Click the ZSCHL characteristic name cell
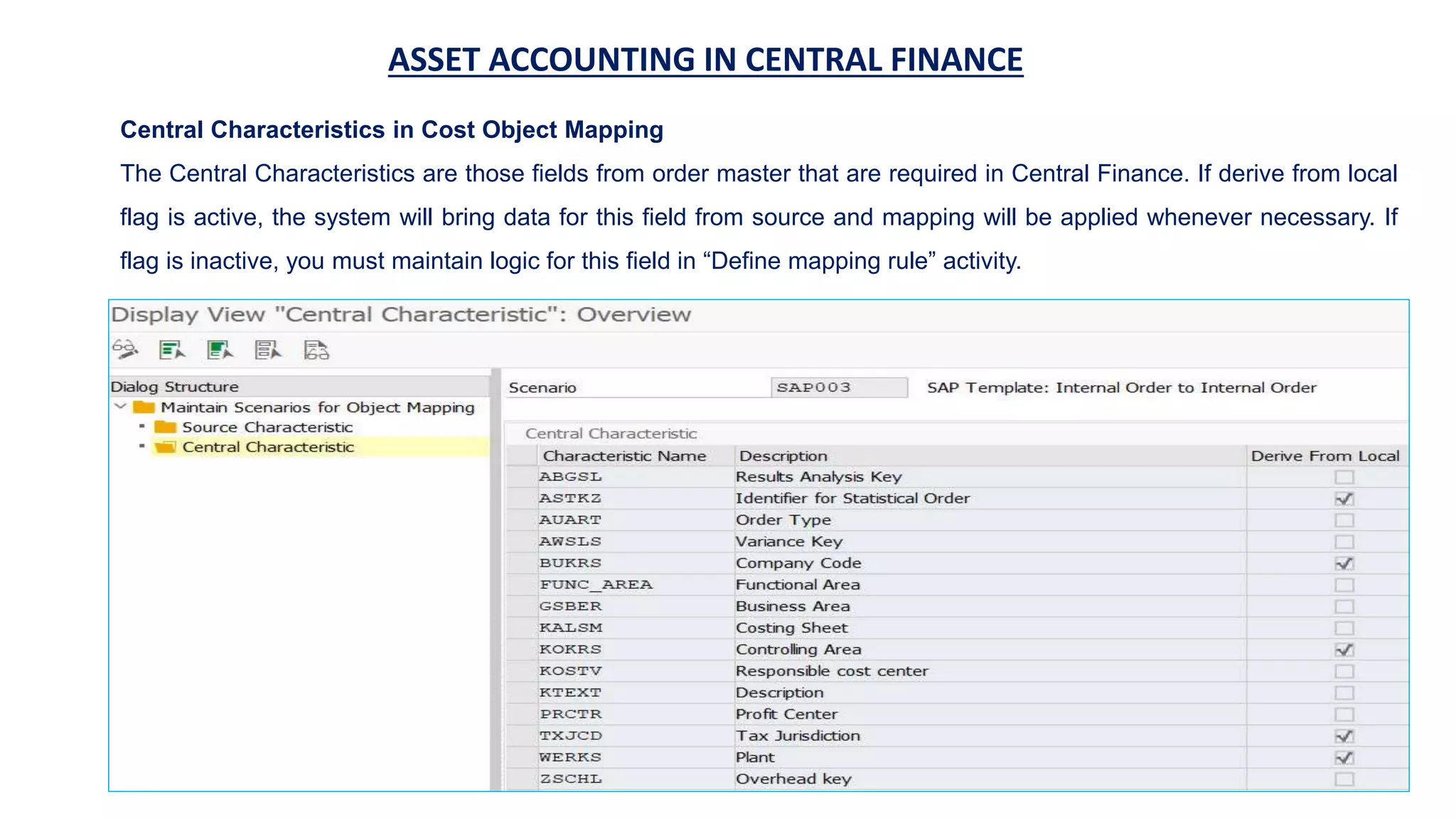 pyautogui.click(x=636, y=778)
